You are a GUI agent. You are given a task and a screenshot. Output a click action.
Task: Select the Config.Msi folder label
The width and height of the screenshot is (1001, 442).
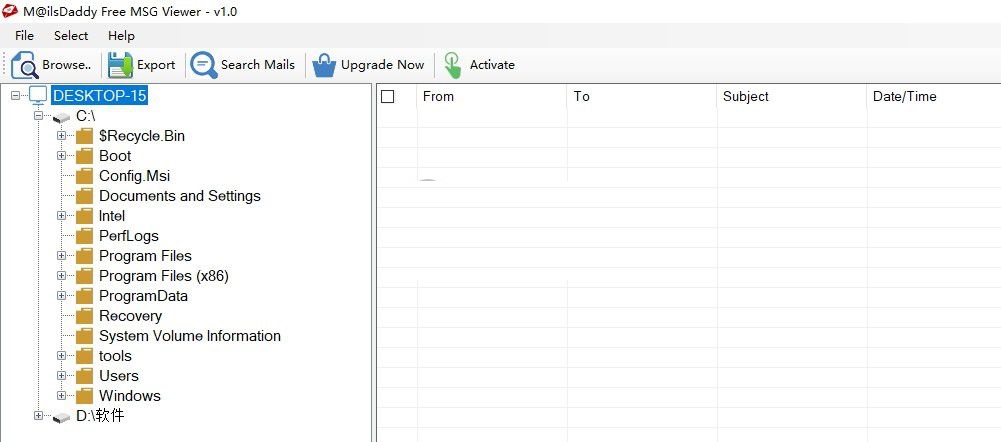pos(135,176)
